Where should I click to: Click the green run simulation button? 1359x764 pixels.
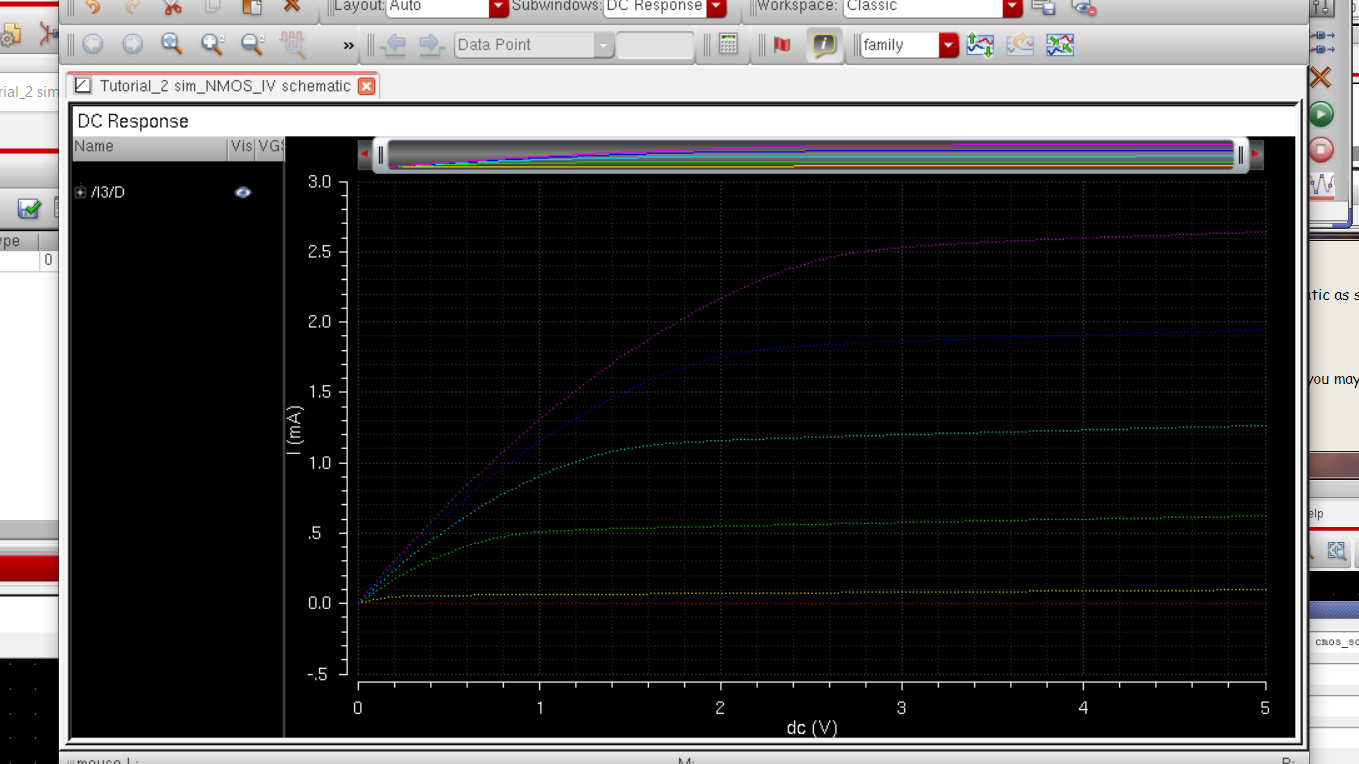(1321, 114)
